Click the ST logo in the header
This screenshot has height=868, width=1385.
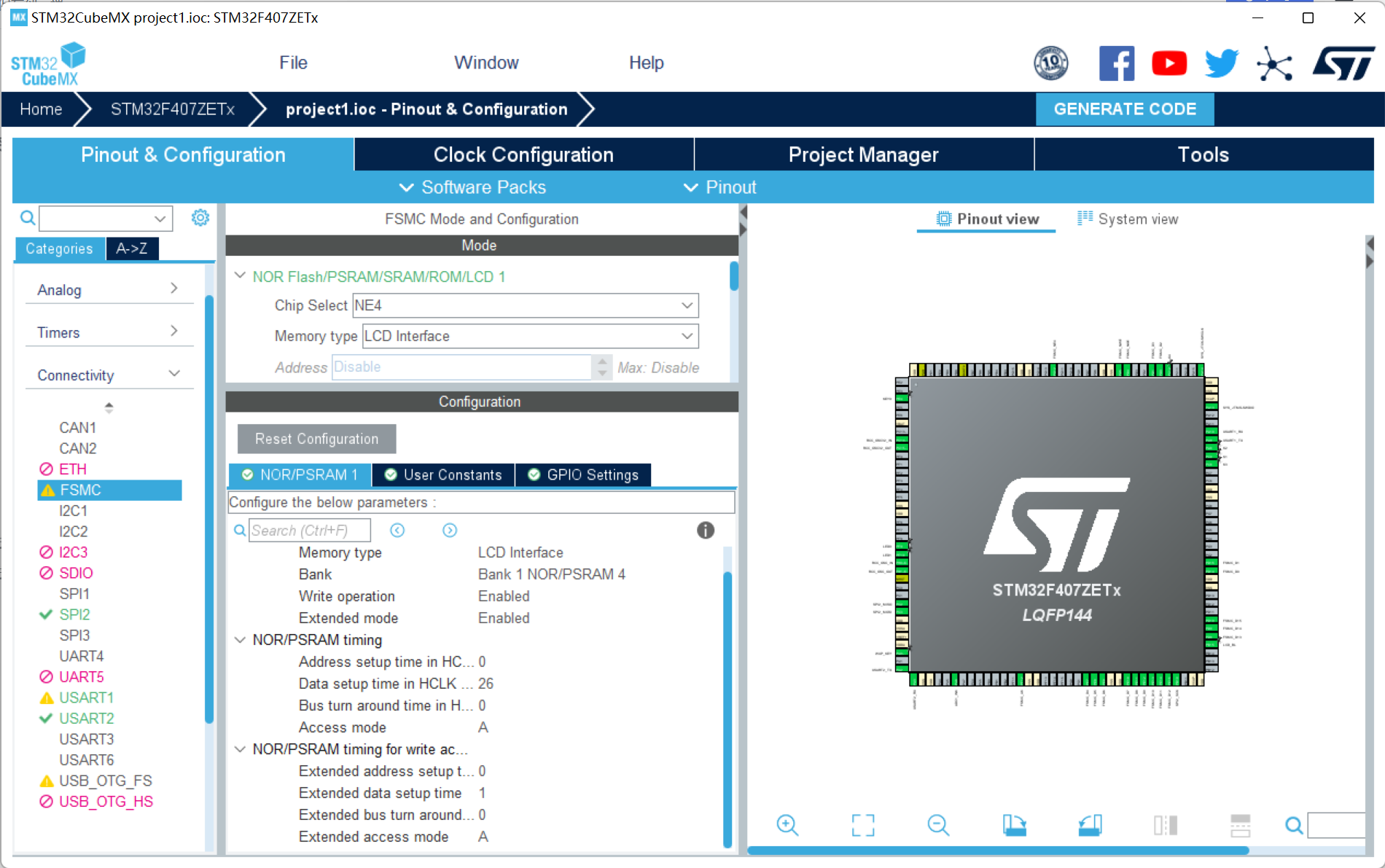(x=1343, y=63)
